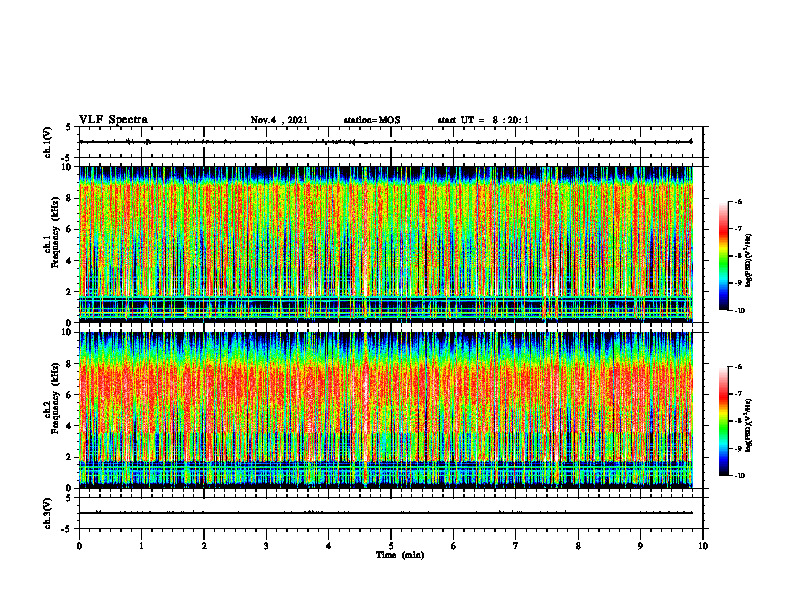Click the "6" kHz tick on ch.1 frequency axis
Screen dimensions: 792x612
[70, 229]
